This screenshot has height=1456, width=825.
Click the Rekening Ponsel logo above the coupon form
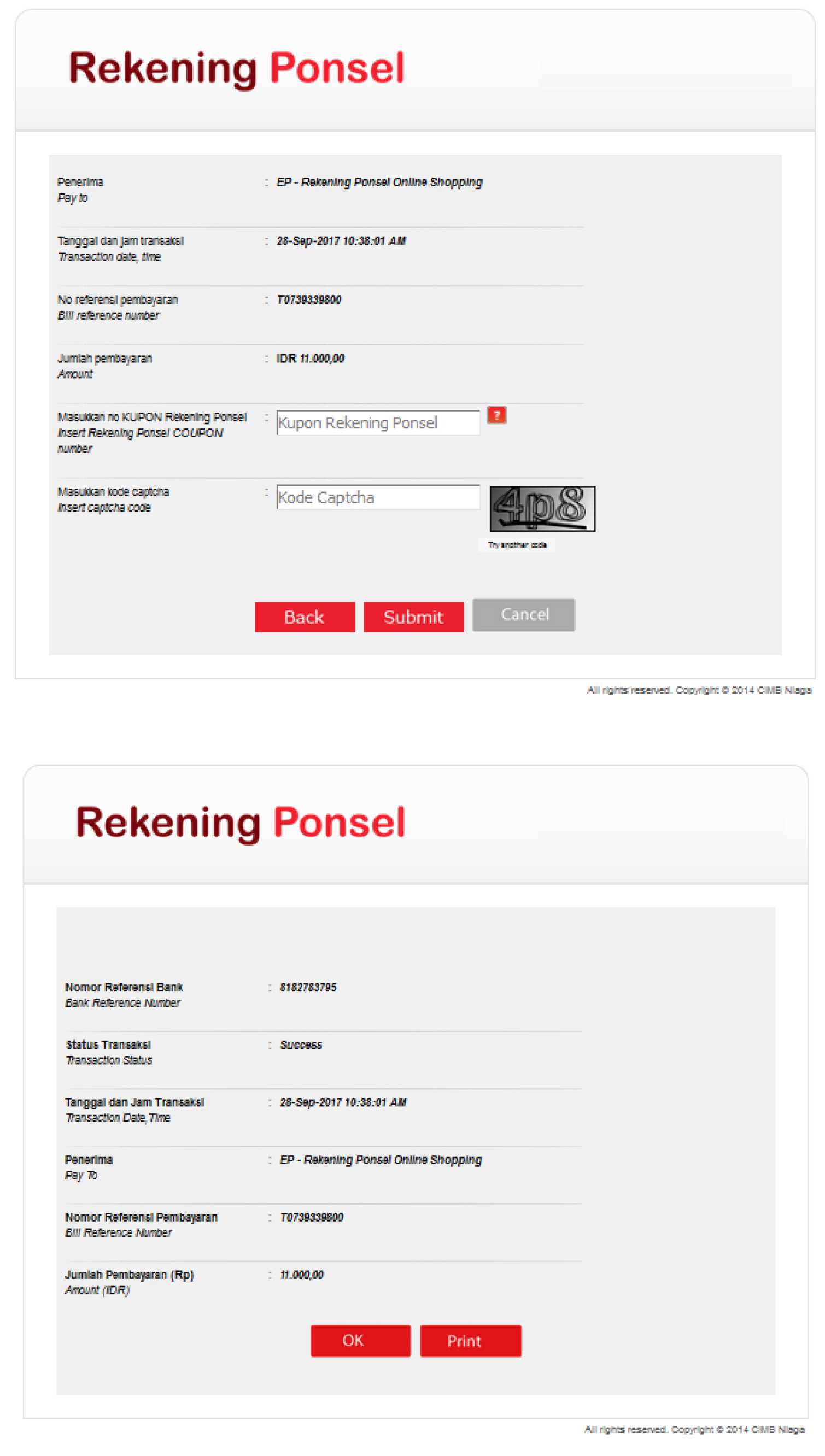click(x=236, y=68)
